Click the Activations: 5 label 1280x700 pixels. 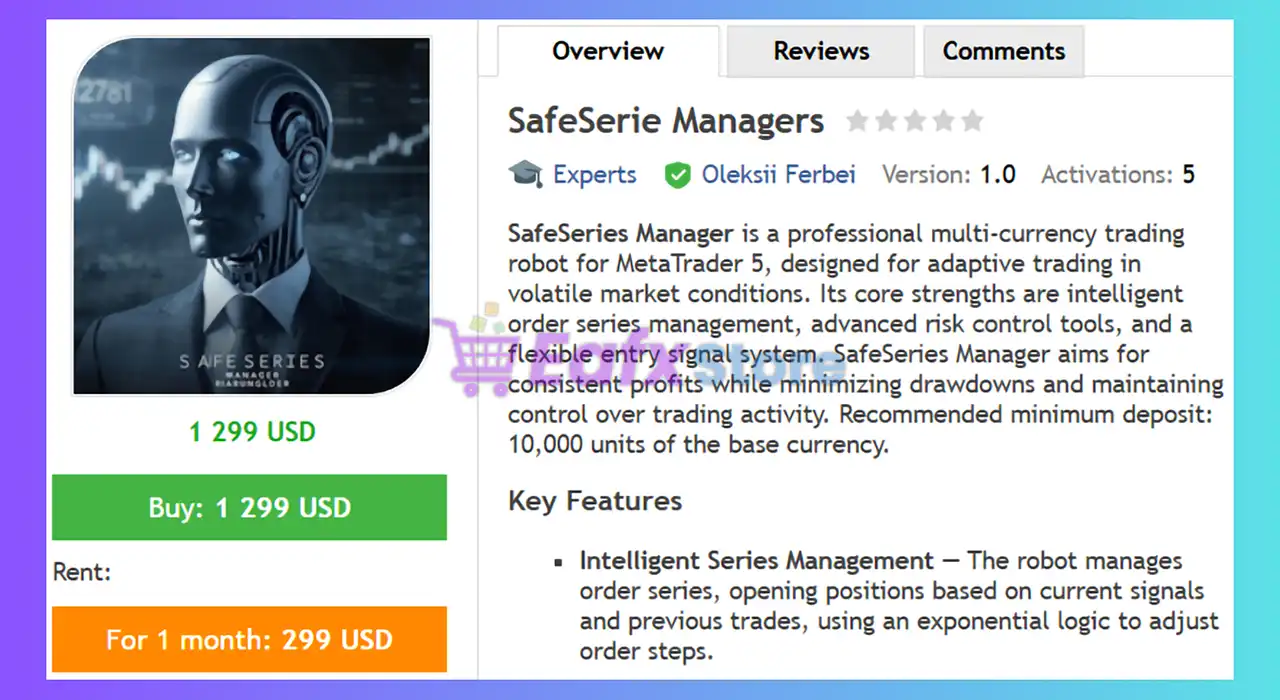point(1117,175)
